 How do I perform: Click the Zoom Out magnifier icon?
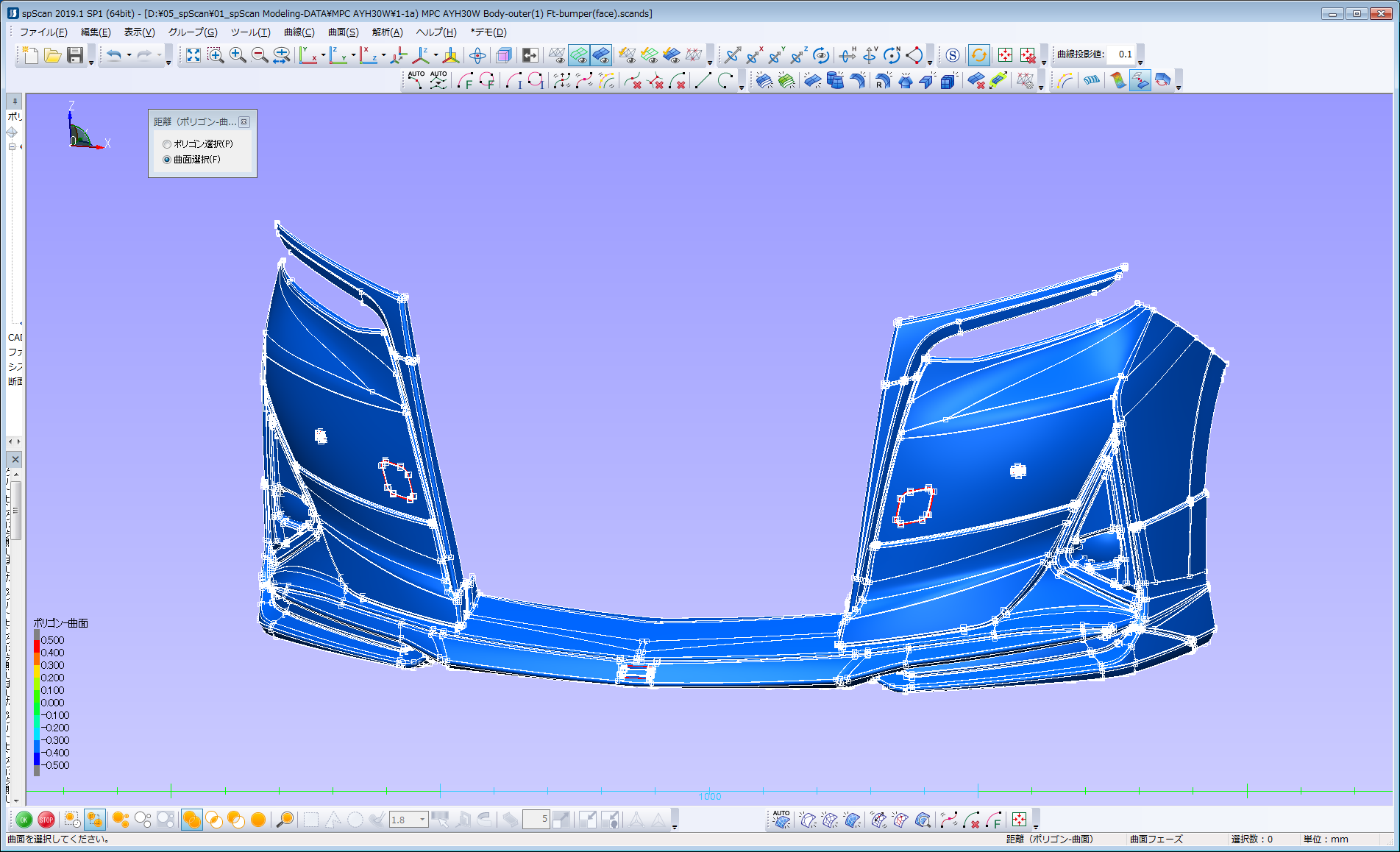click(260, 55)
